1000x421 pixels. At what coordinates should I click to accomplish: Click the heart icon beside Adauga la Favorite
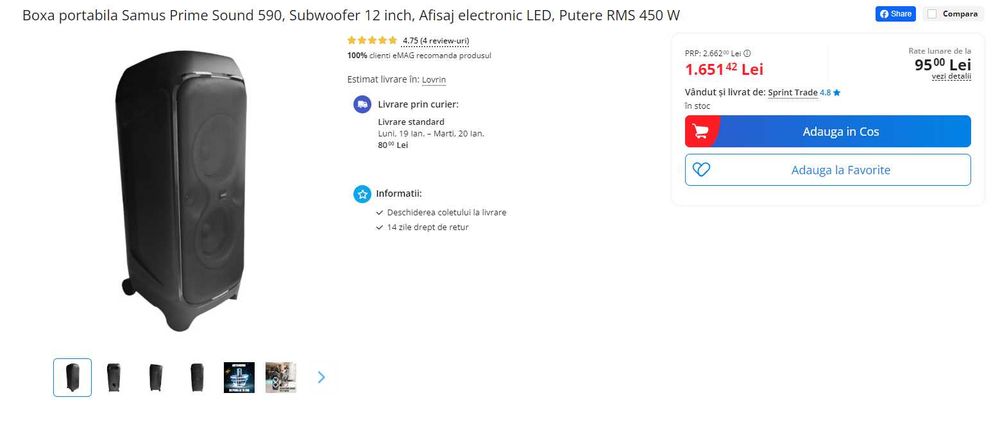pos(702,170)
